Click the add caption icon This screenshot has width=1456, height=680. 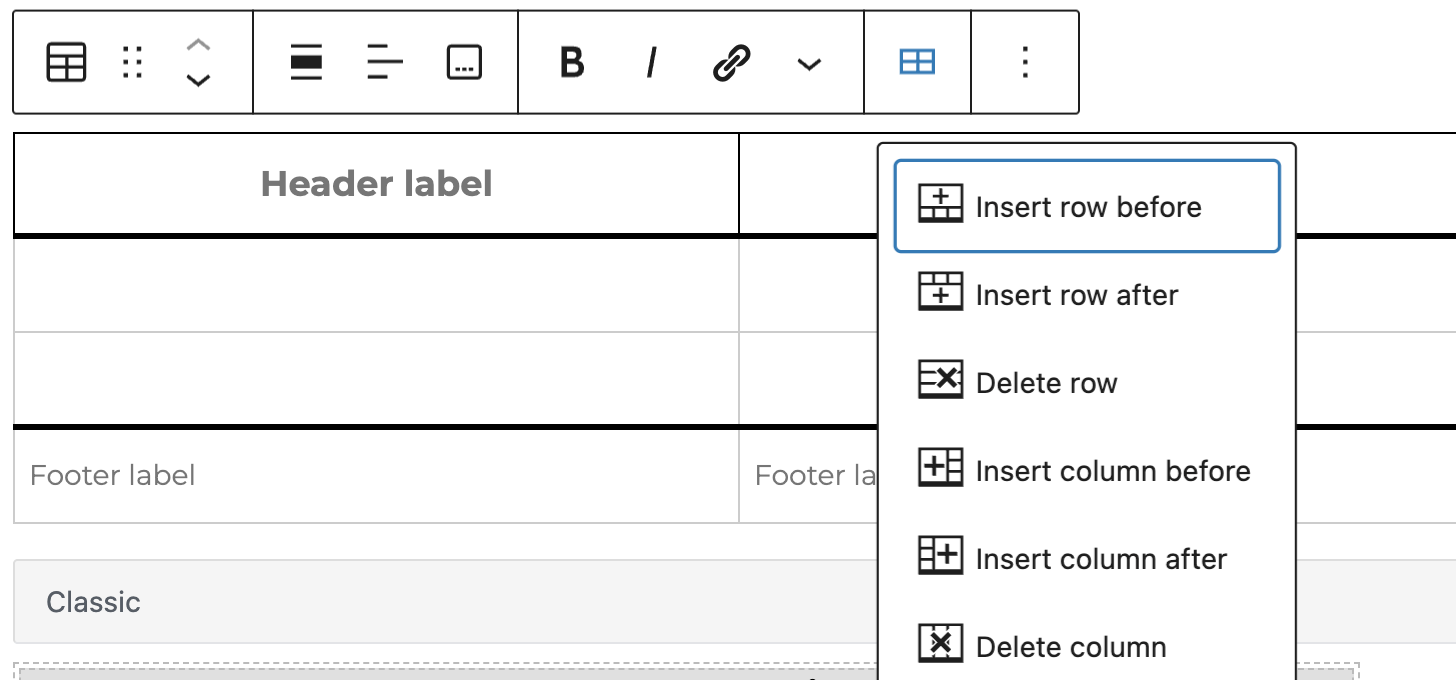464,63
